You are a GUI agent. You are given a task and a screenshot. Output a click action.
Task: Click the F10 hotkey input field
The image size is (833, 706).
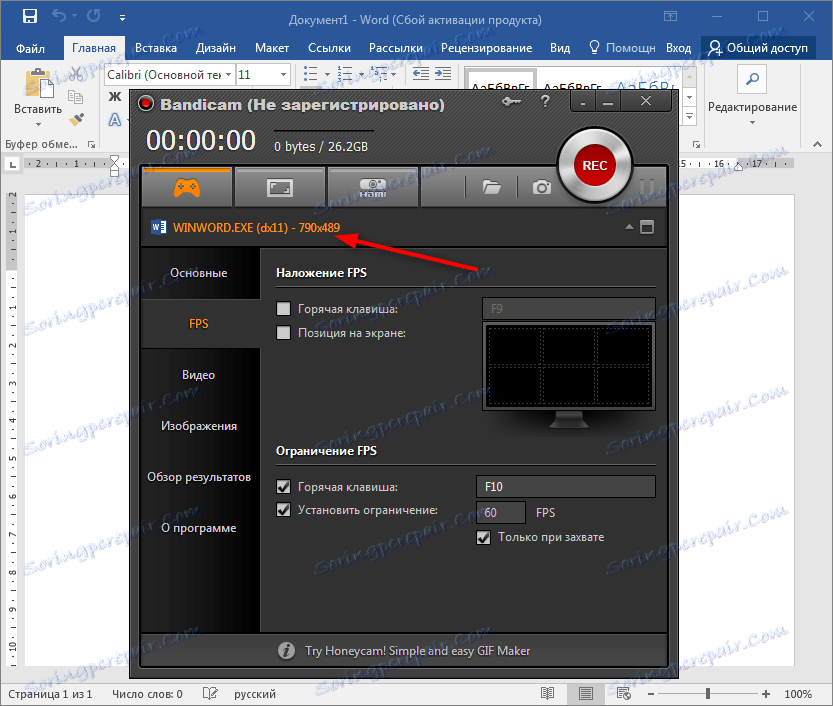[566, 487]
